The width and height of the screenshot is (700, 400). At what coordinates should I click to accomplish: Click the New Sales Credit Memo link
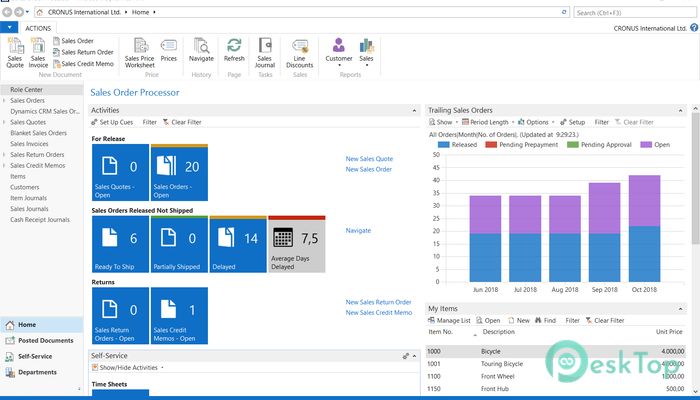[379, 312]
